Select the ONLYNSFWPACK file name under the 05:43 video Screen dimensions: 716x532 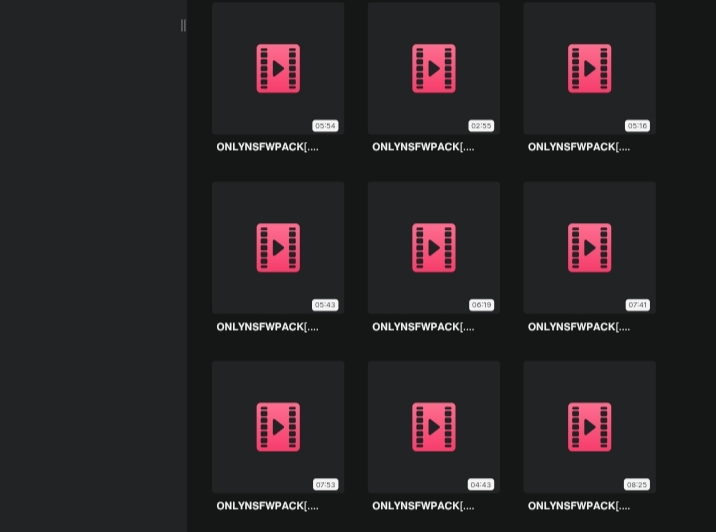(268, 327)
